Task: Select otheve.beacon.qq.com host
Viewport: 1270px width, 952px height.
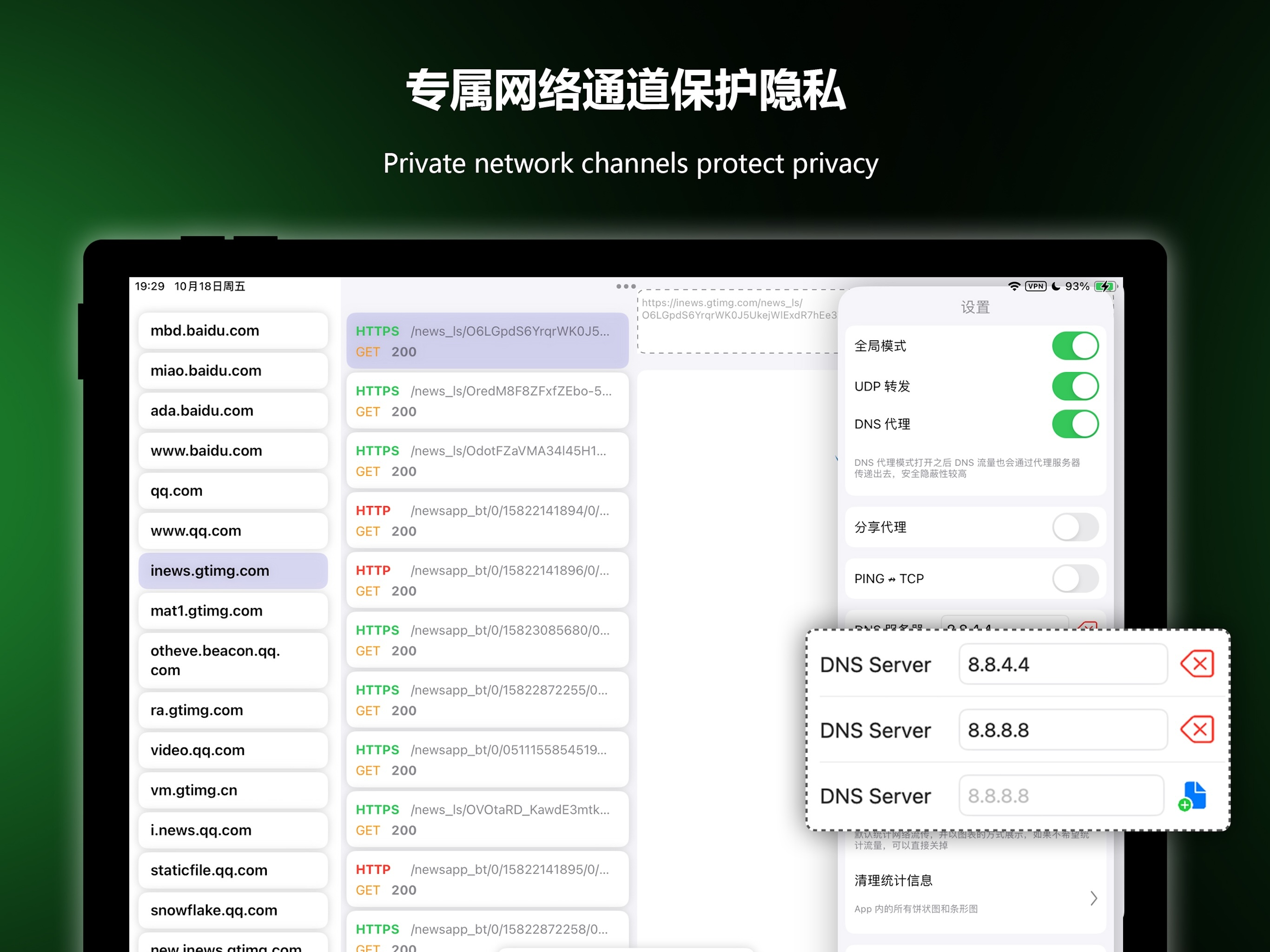Action: (233, 661)
